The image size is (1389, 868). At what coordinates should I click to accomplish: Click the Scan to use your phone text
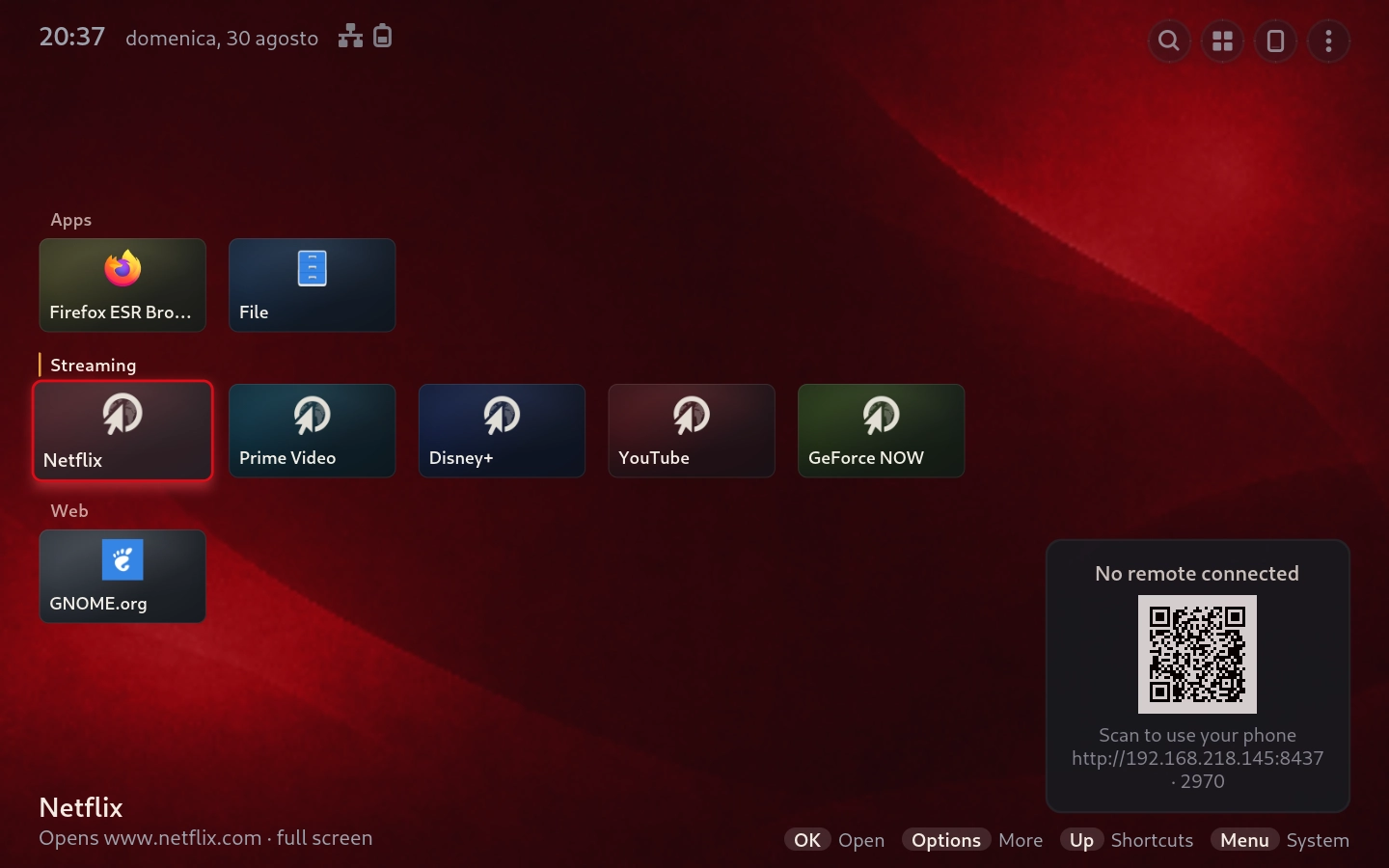point(1197,735)
